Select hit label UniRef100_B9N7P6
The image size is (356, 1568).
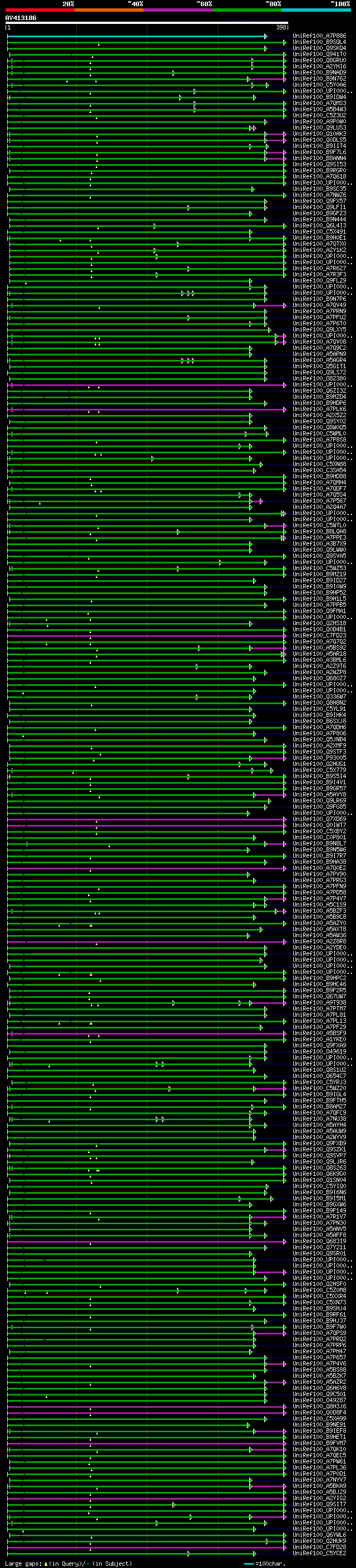click(319, 299)
